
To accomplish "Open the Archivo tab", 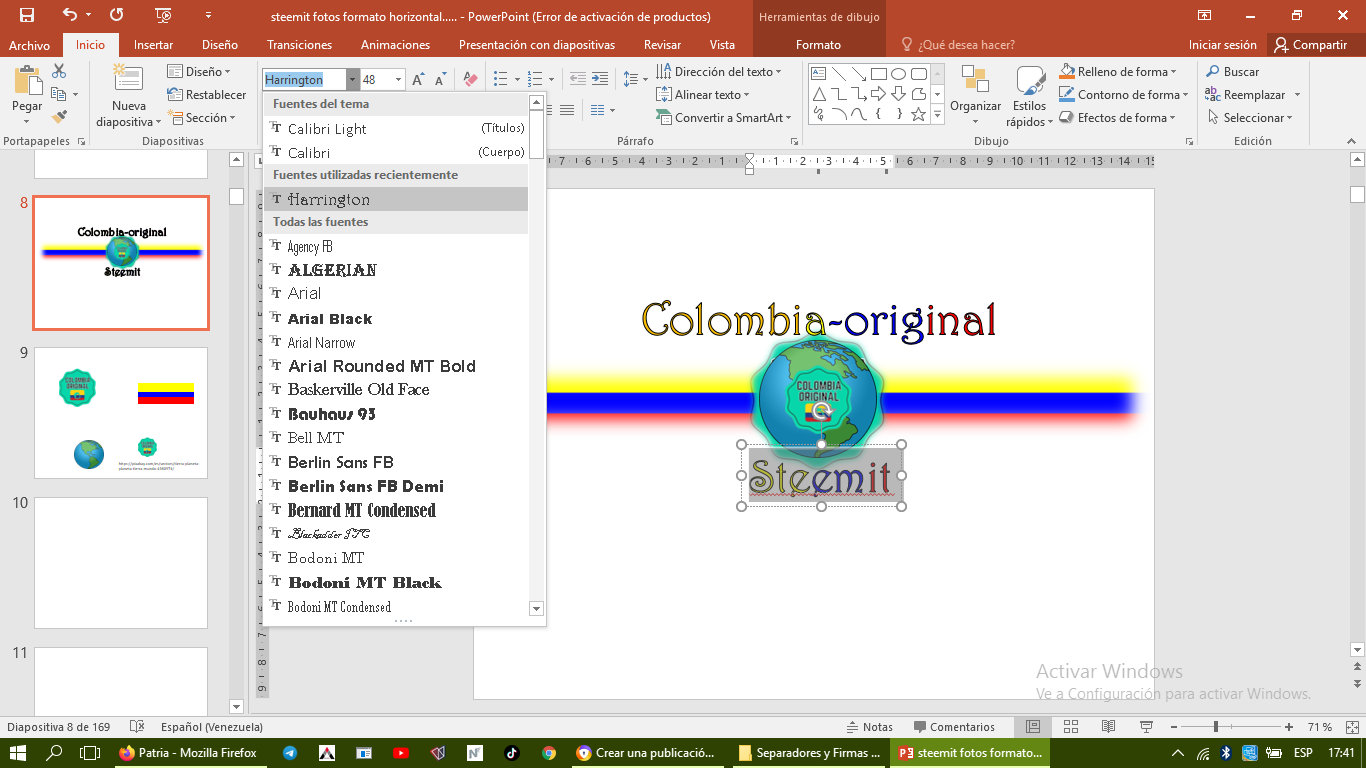I will click(29, 45).
